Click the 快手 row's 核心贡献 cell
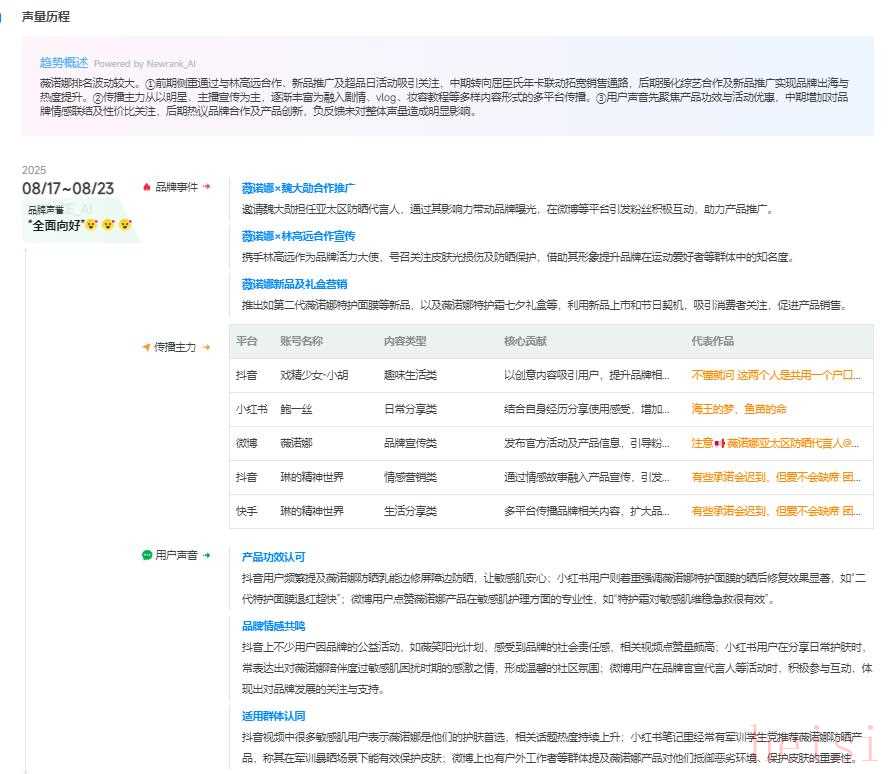895x774 pixels. pyautogui.click(x=587, y=511)
